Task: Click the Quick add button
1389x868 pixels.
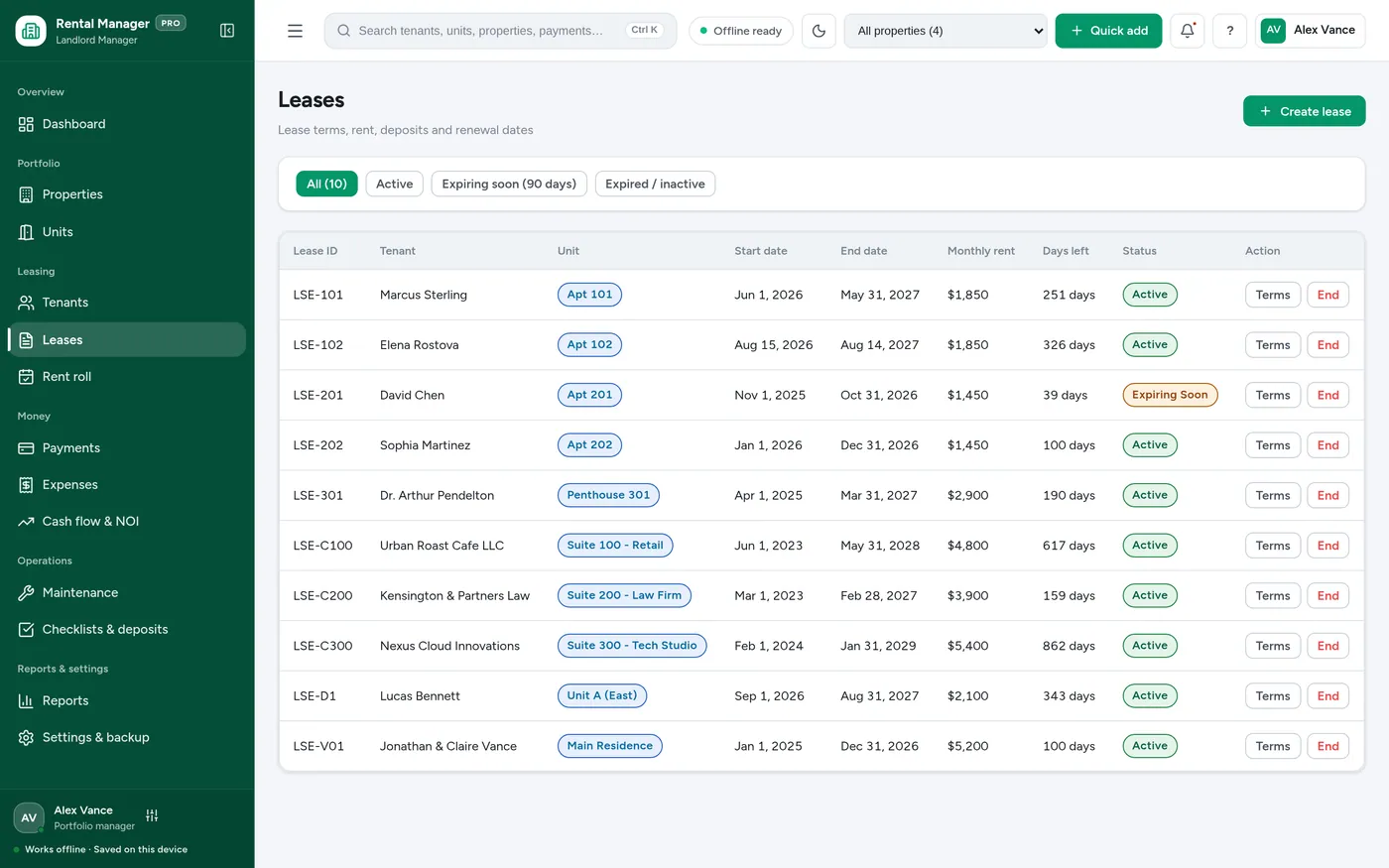Action: point(1108,31)
